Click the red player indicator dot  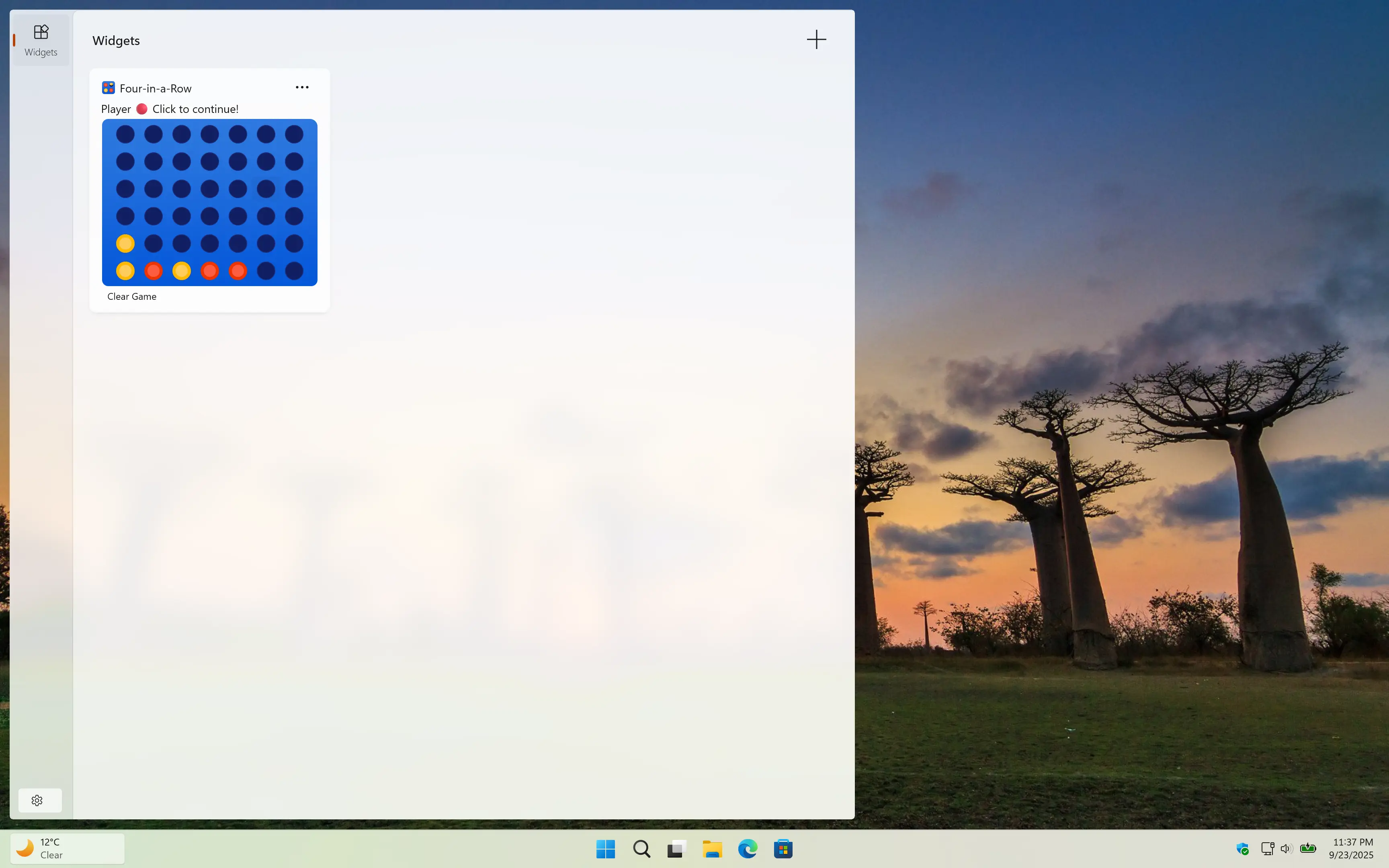[x=142, y=109]
